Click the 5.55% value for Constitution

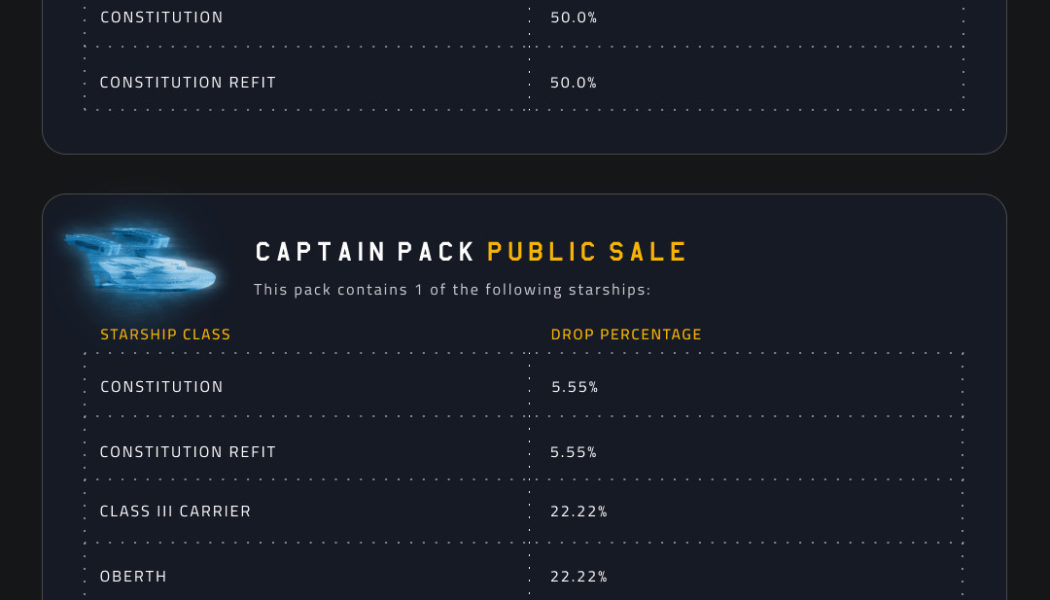pyautogui.click(x=574, y=387)
